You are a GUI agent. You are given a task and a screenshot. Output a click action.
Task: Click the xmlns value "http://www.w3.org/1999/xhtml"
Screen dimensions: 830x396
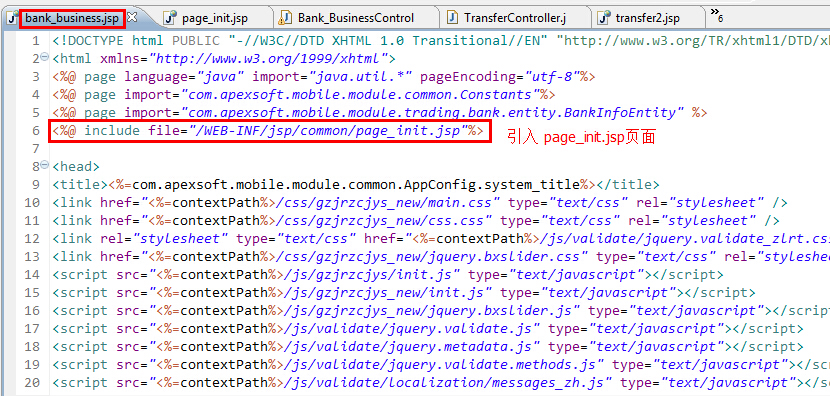[268, 59]
